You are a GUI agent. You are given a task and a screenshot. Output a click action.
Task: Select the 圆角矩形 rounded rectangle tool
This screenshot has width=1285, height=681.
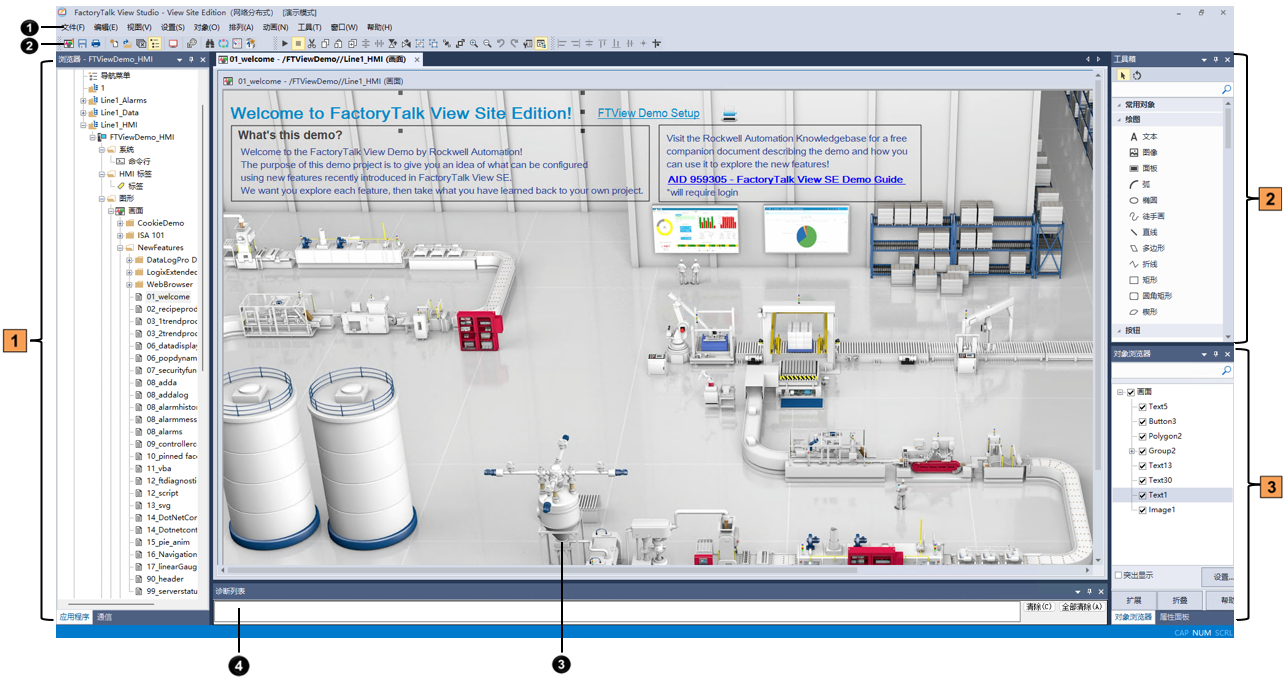click(1151, 296)
